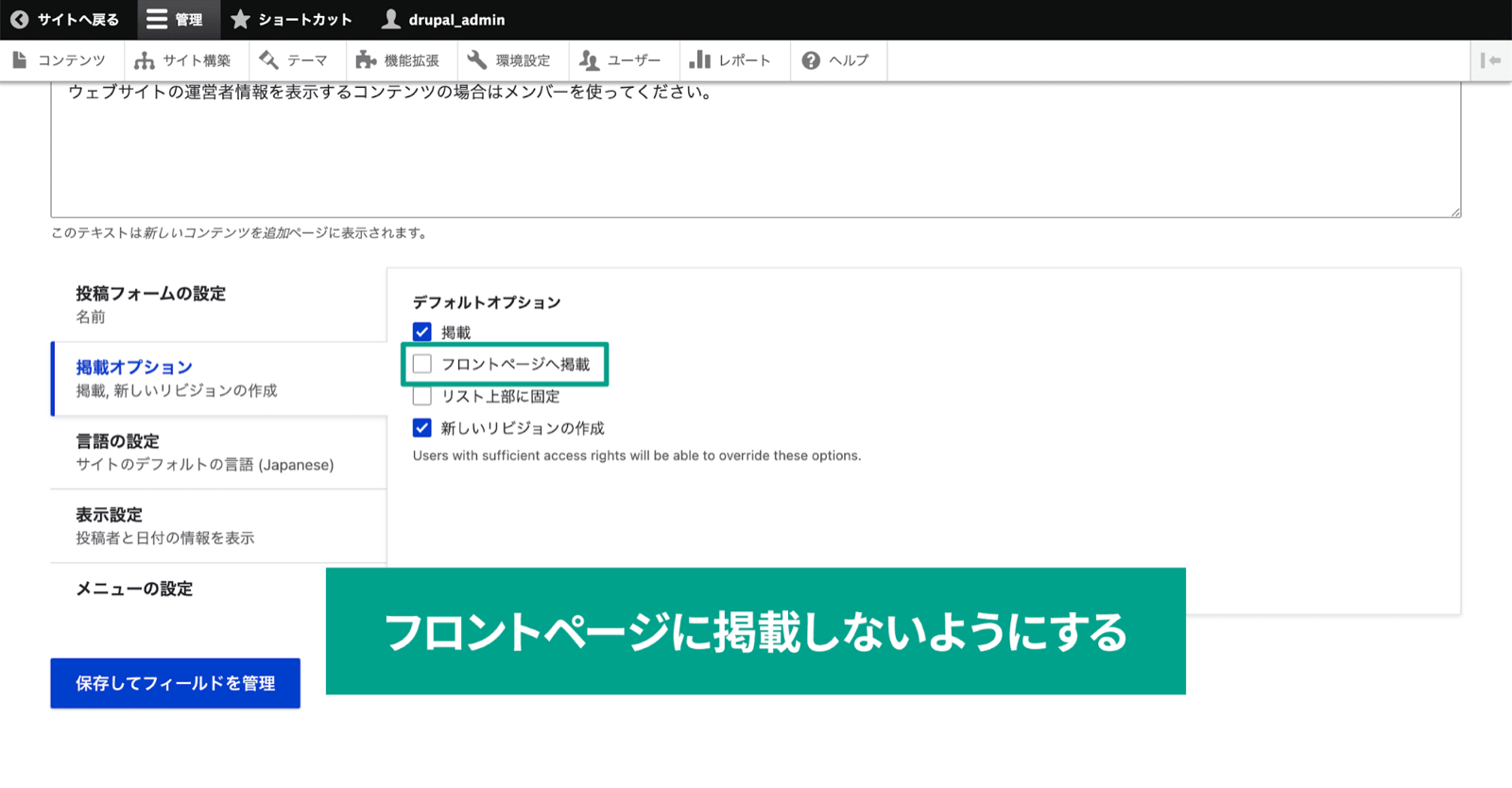Click the 'このテキストは新しいコンテンツを追加ページ' hint text

click(238, 232)
